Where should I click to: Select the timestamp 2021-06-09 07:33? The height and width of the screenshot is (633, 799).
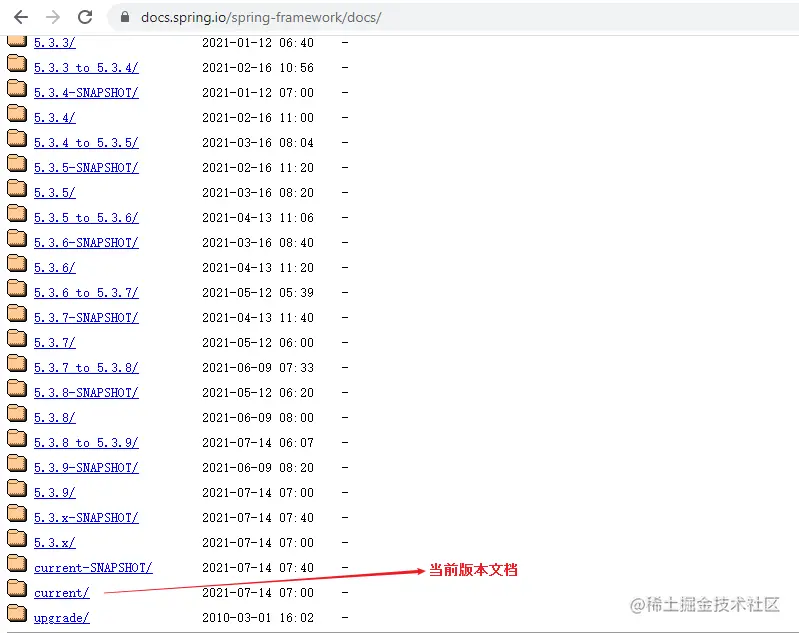coord(258,367)
